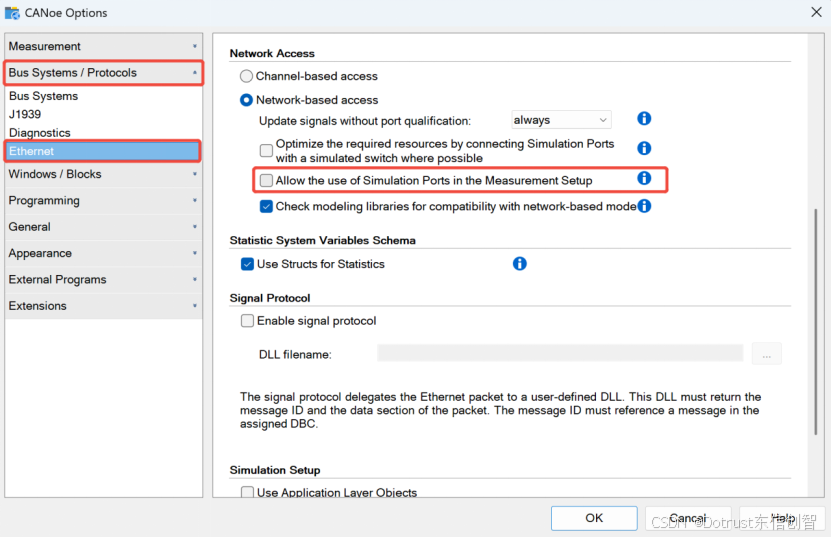Image resolution: width=831 pixels, height=538 pixels.
Task: Open the 'always' update signals dropdown
Action: click(561, 120)
